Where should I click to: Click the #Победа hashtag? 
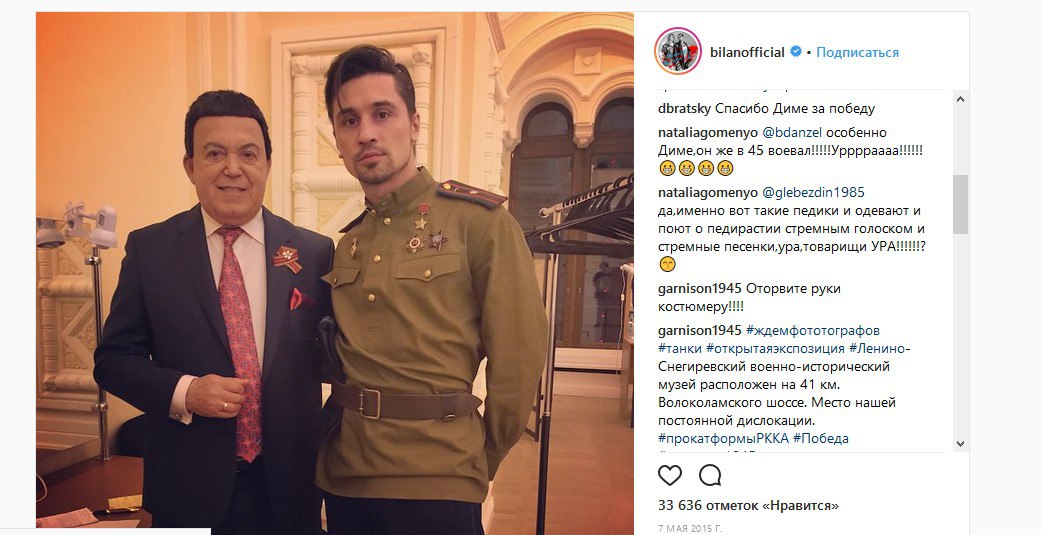click(x=821, y=438)
